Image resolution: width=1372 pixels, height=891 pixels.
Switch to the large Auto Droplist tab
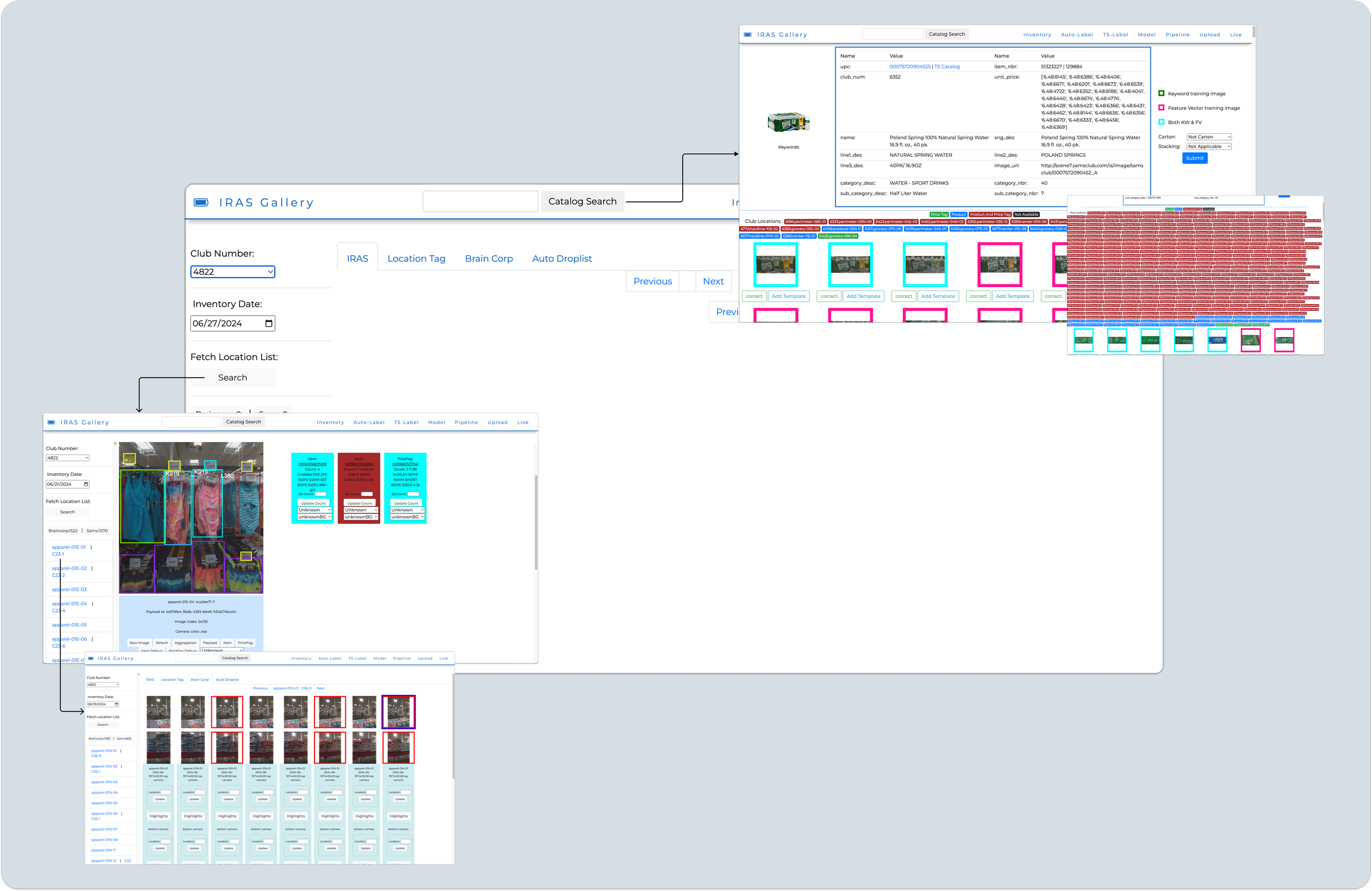coord(561,259)
